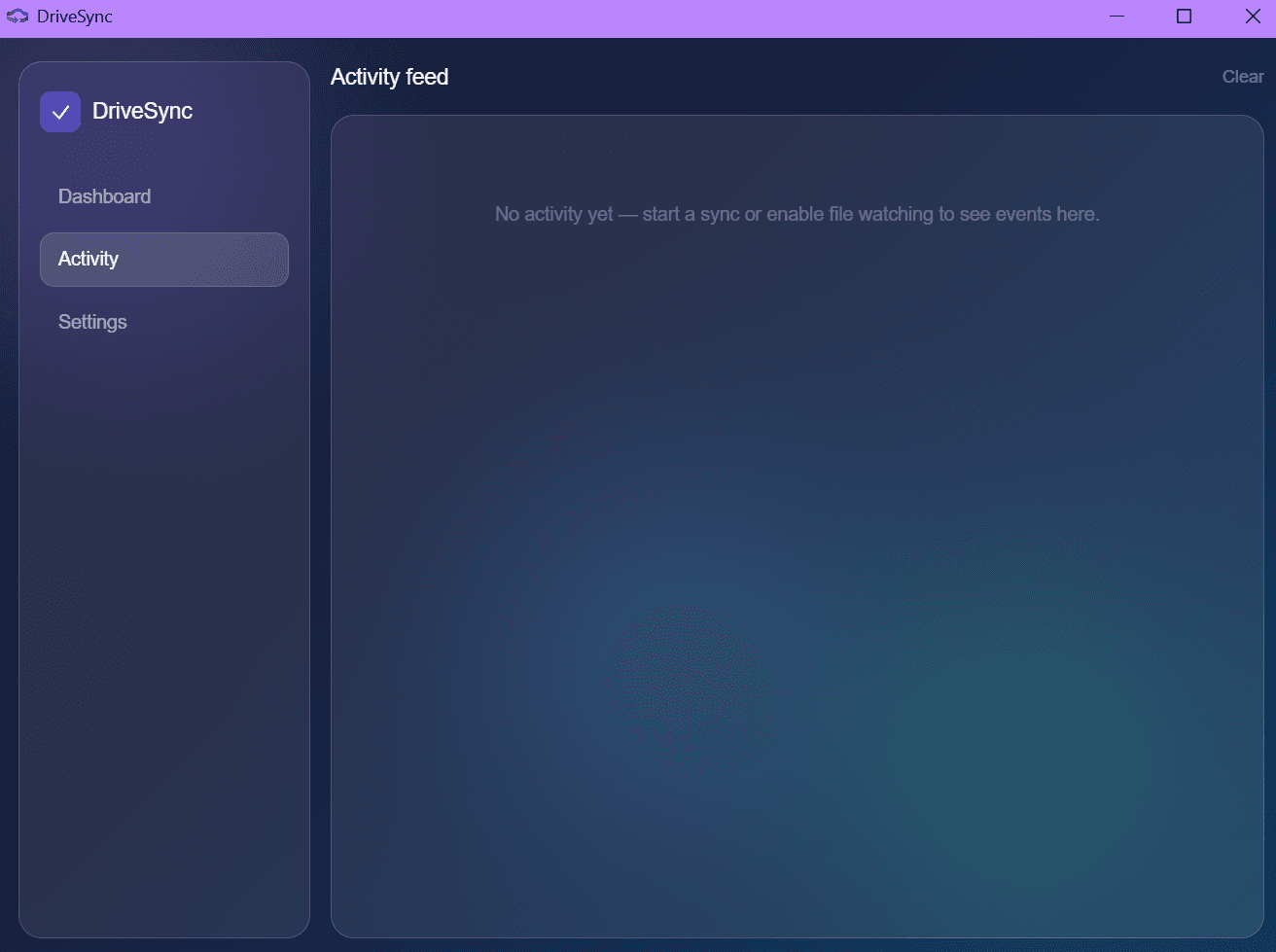
Task: Click the DriveSync checkmark logo icon
Action: (x=60, y=112)
